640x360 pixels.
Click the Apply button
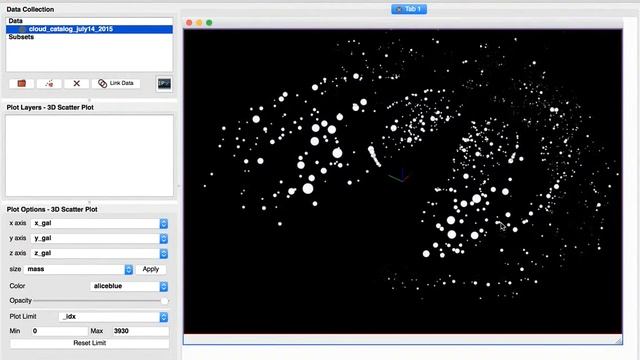[151, 269]
